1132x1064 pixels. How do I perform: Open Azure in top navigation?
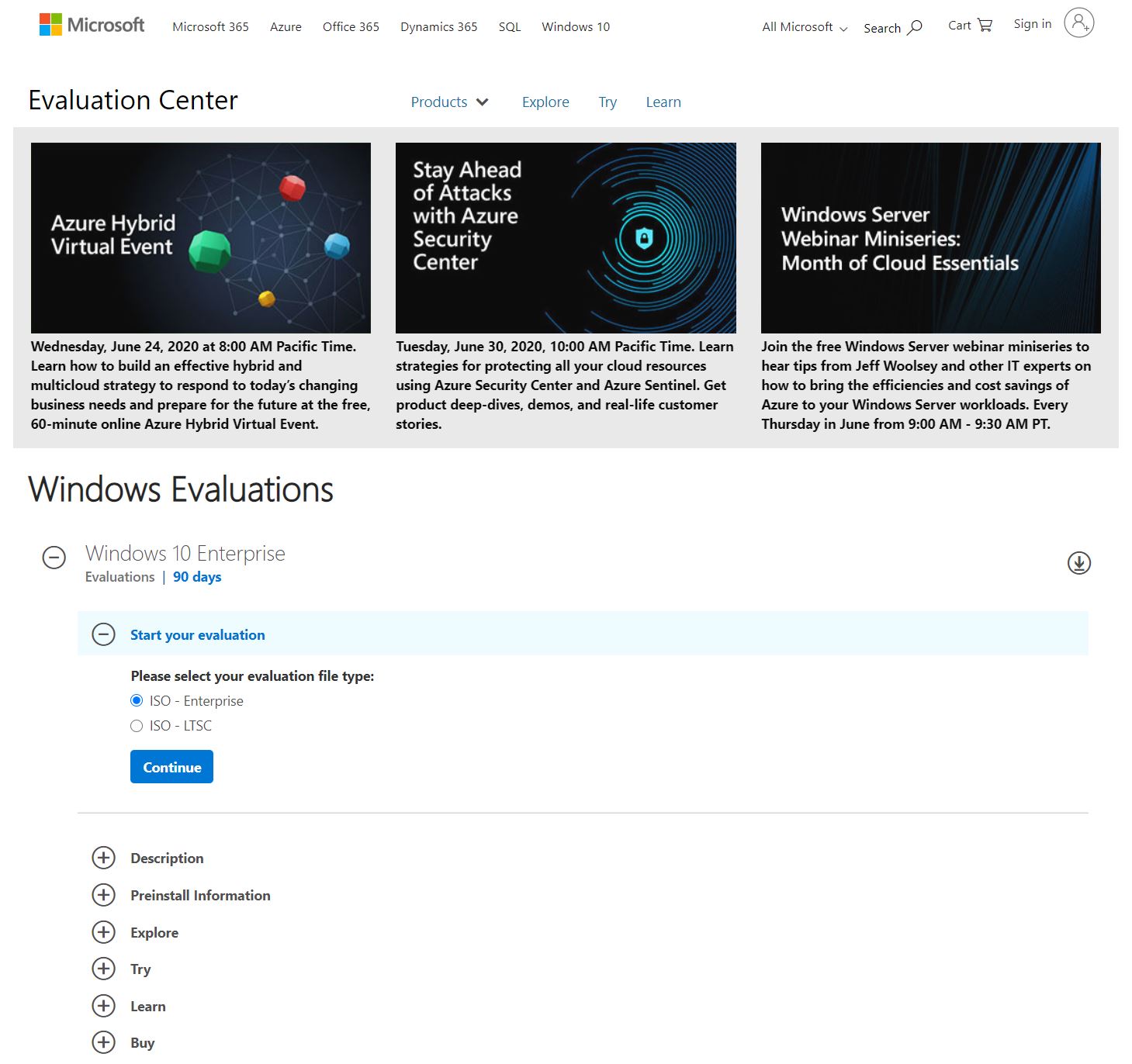(286, 27)
